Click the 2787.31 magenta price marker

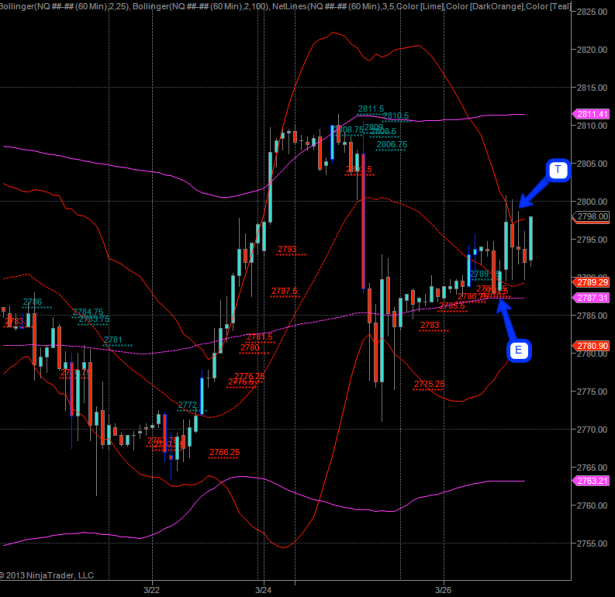click(592, 298)
